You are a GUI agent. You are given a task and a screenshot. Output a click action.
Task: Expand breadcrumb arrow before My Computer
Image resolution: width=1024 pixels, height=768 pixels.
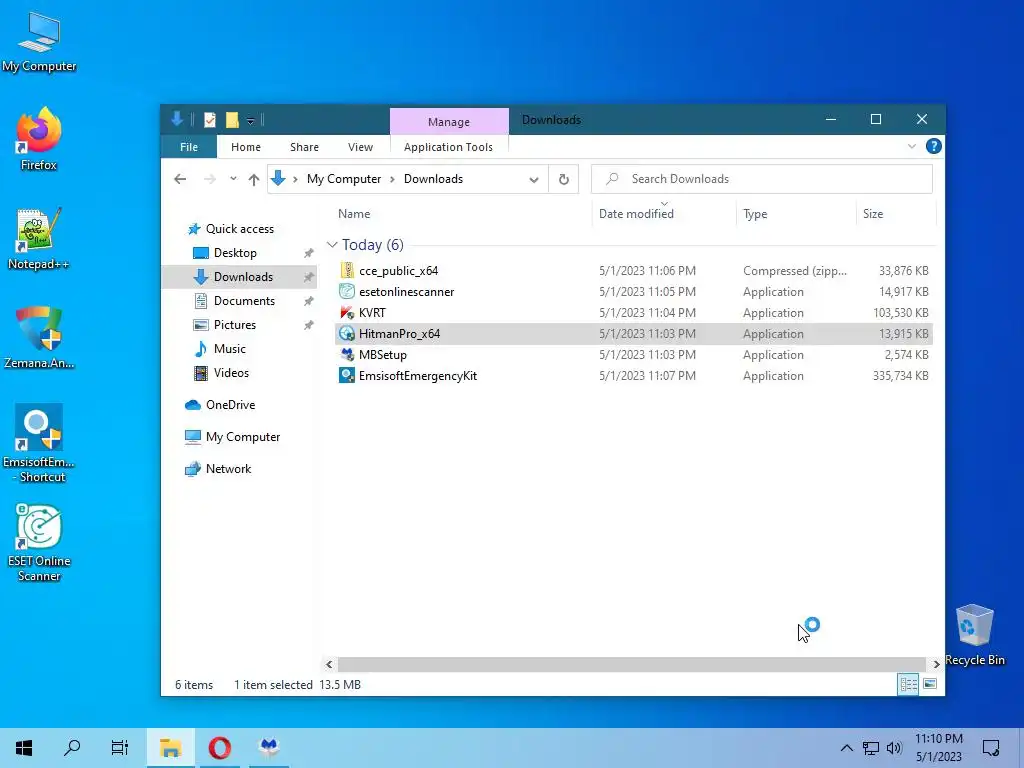point(295,180)
